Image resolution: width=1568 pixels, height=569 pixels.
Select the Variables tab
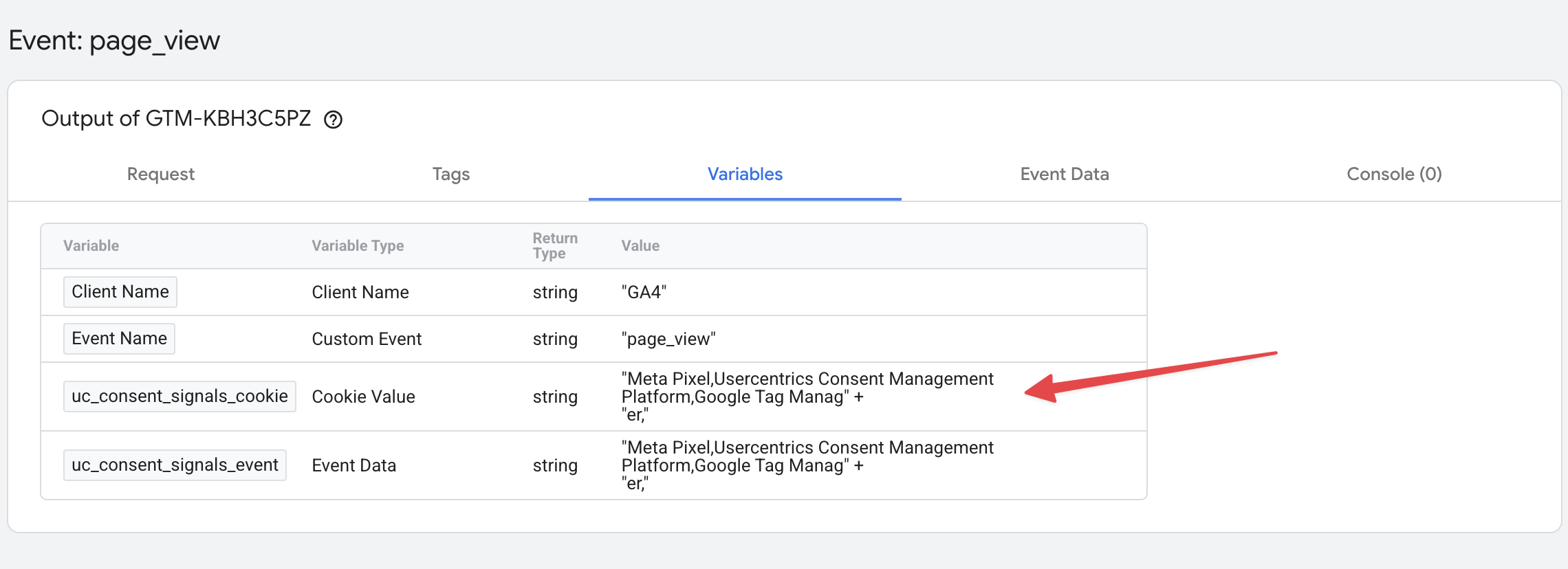[745, 174]
